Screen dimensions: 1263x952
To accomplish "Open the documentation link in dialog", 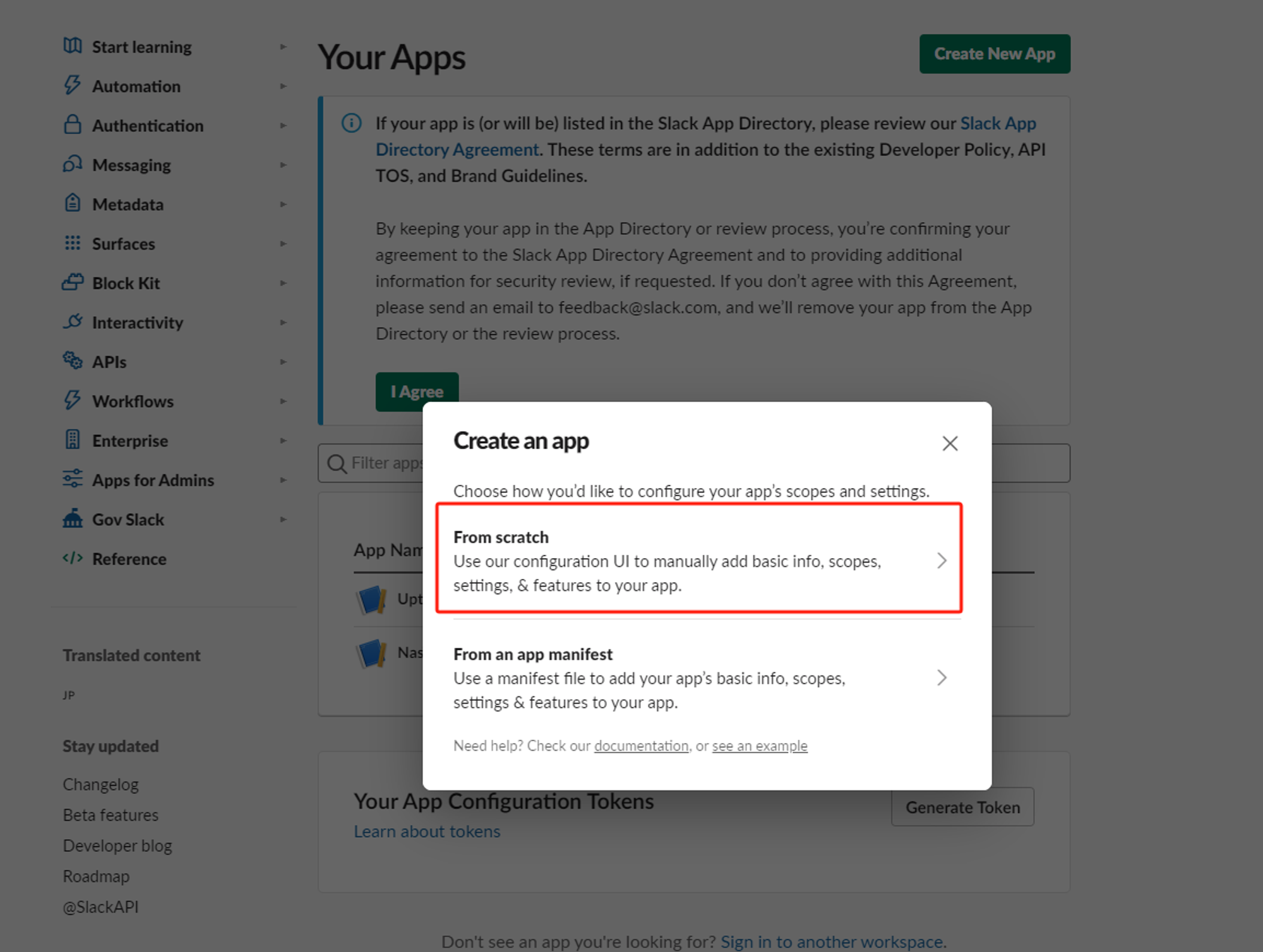I will click(641, 746).
